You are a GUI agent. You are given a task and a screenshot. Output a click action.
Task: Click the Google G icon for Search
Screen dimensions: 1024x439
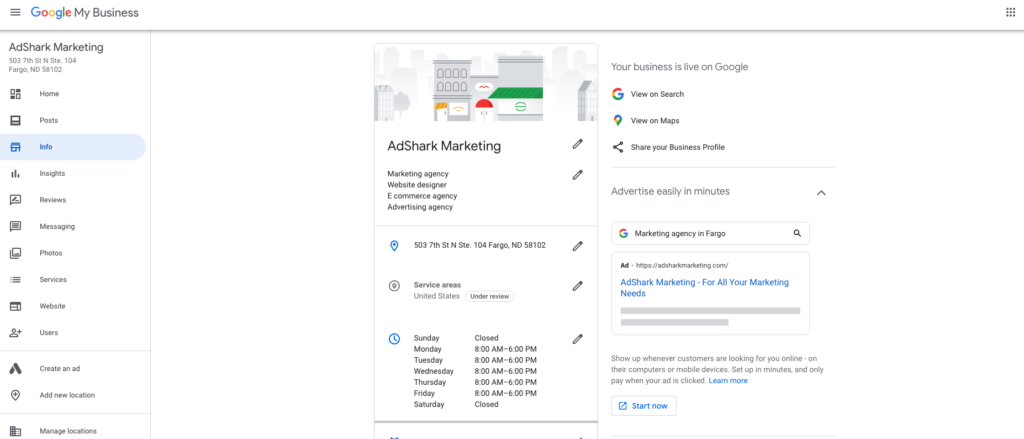[x=618, y=94]
